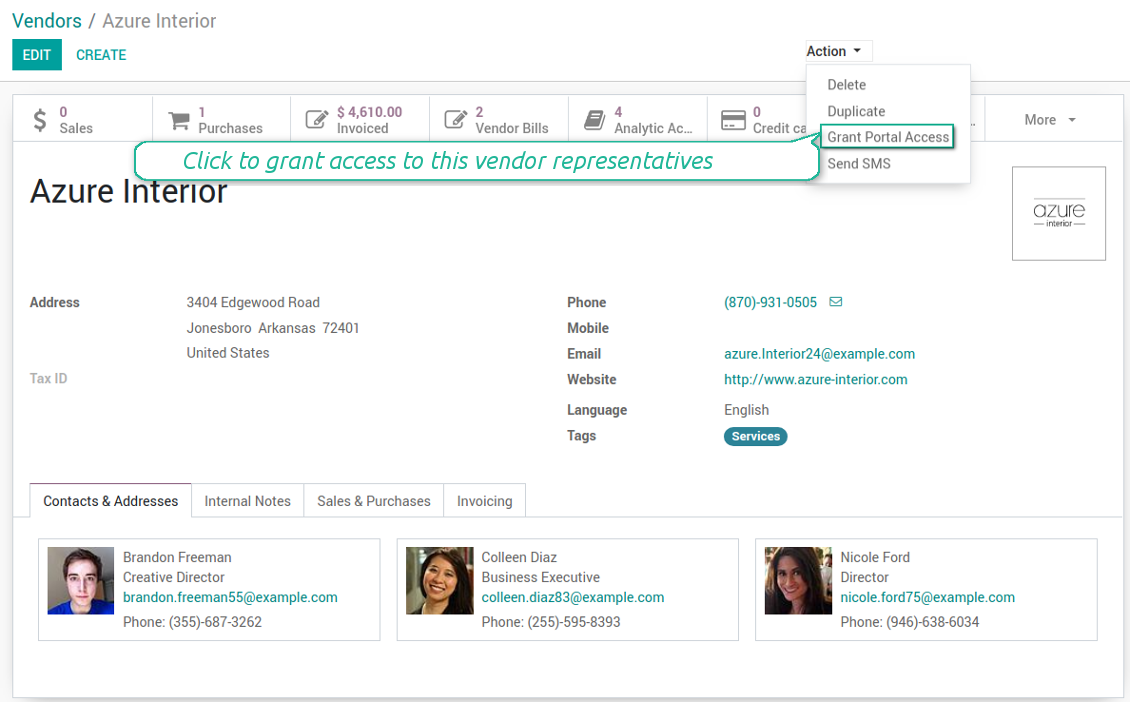1130x702 pixels.
Task: Click the EDIT button
Action: [36, 55]
